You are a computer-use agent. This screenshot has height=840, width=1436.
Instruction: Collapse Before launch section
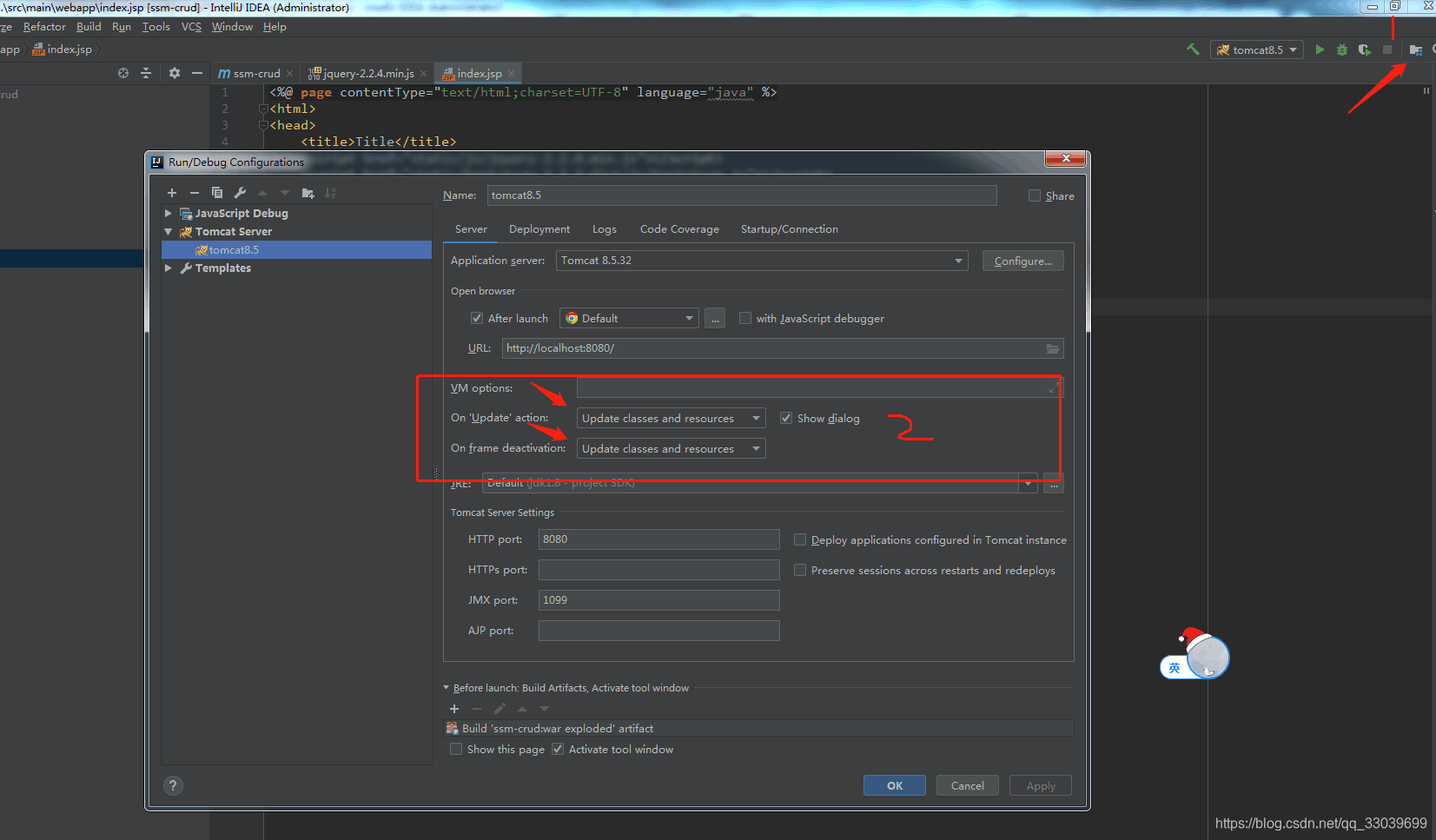pos(447,687)
